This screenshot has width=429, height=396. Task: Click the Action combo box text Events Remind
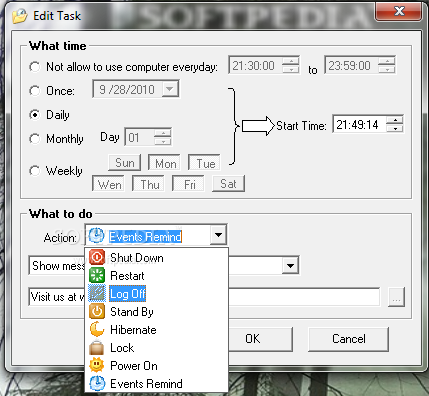click(145, 236)
